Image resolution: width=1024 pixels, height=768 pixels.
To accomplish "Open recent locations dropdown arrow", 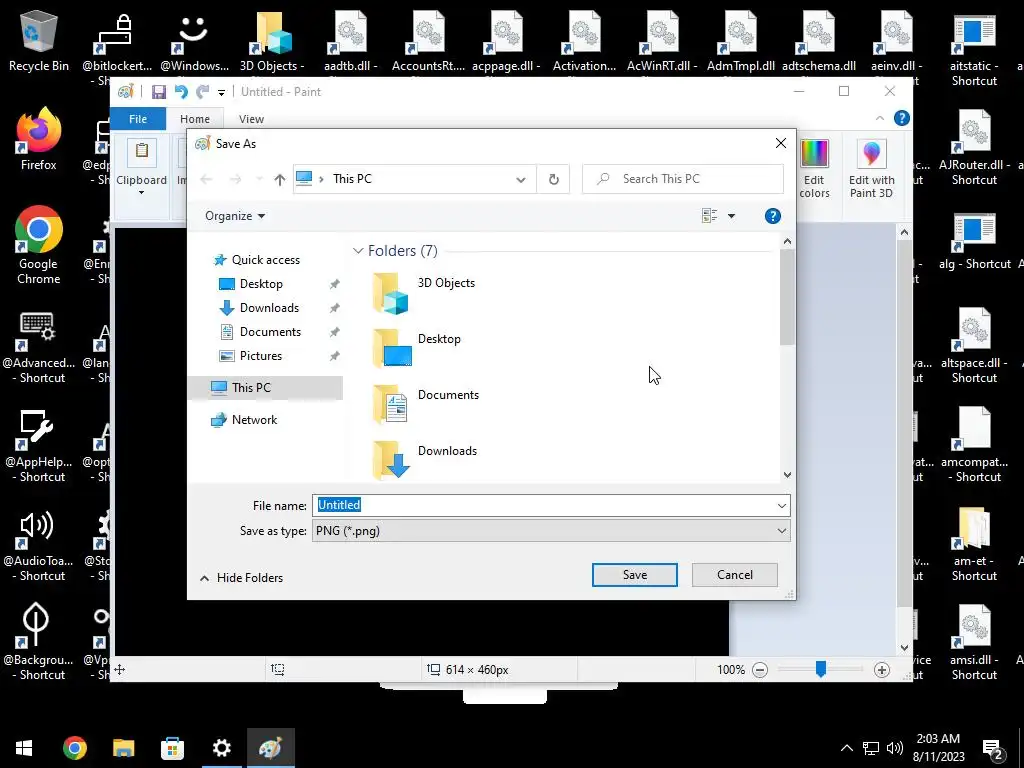I will pyautogui.click(x=259, y=180).
